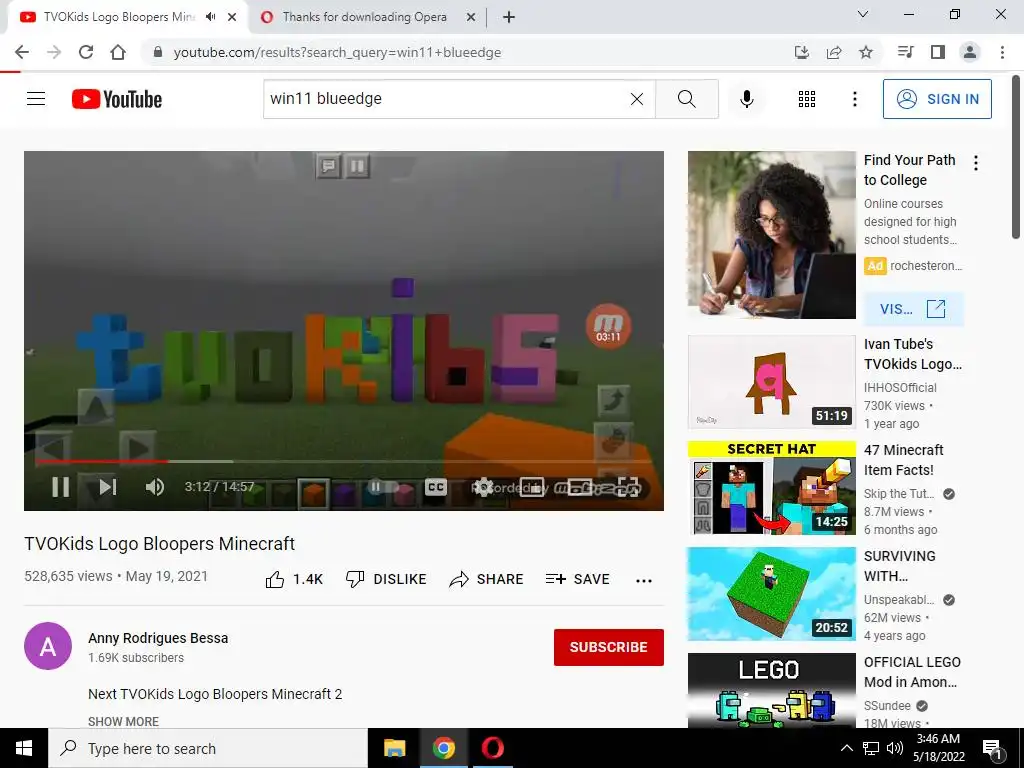Open media controls icon in Chrome toolbar
Screen dimensions: 1024x768
pyautogui.click(x=906, y=52)
